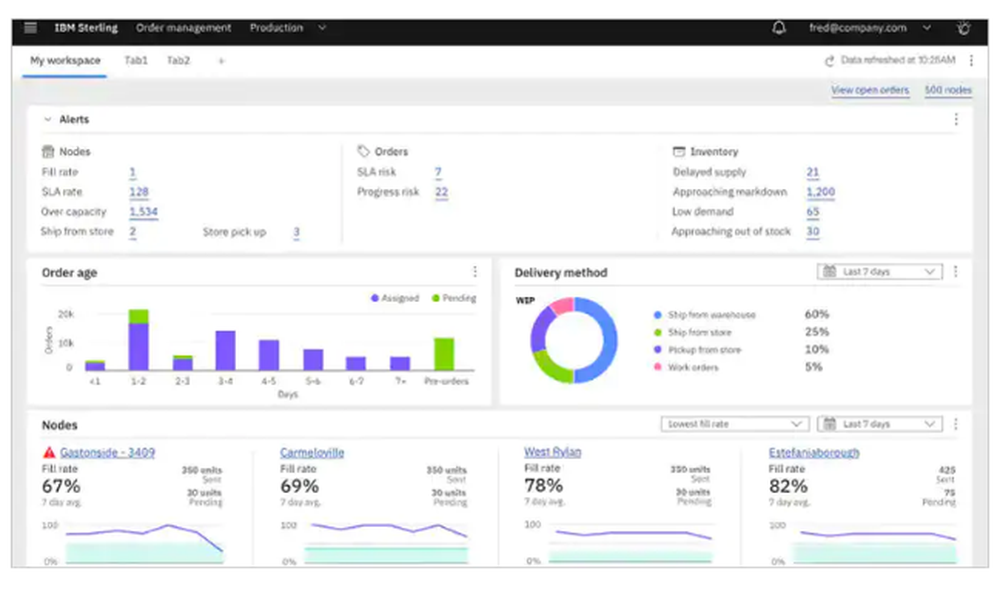
Task: Click the IBM Sterling product name
Action: click(x=86, y=28)
